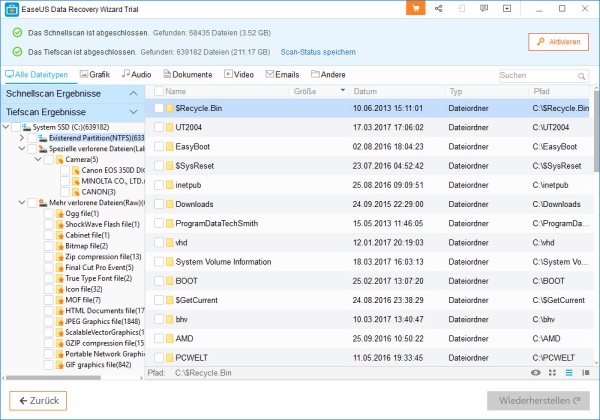Viewport: 600px width, 420px height.
Task: Collapse the Mehr verlorene Dateien(Raw) node
Action: pos(22,202)
